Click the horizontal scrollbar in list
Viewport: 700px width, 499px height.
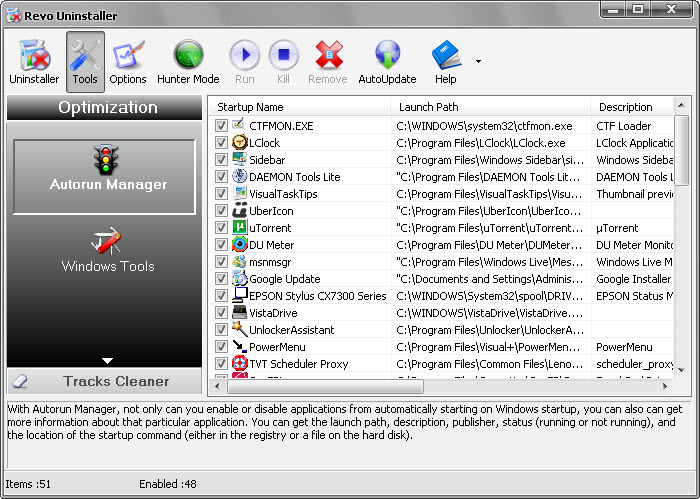[320, 386]
